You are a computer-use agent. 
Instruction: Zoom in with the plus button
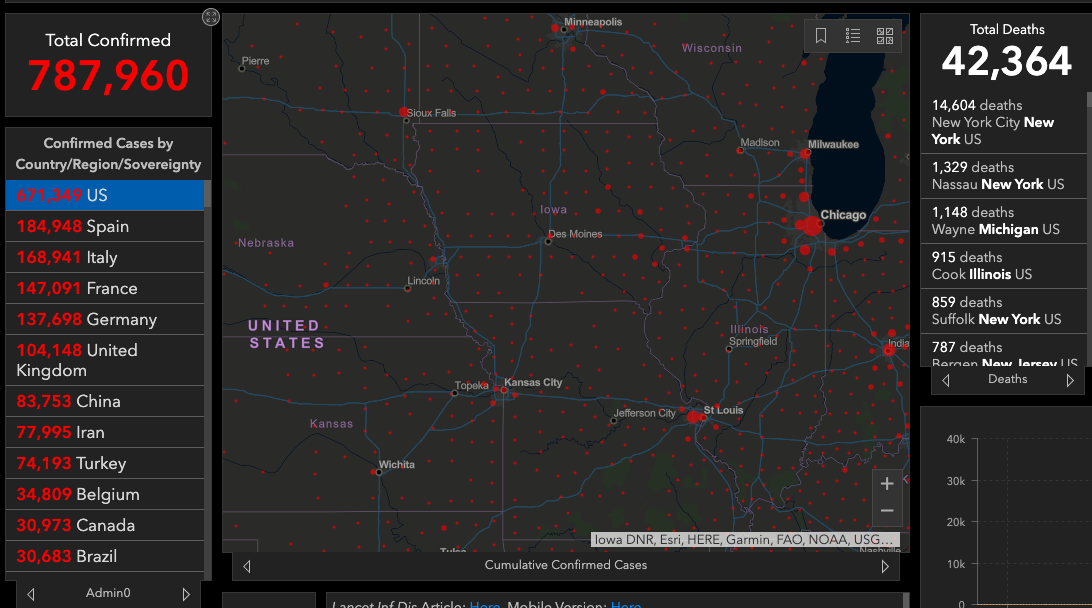point(887,483)
